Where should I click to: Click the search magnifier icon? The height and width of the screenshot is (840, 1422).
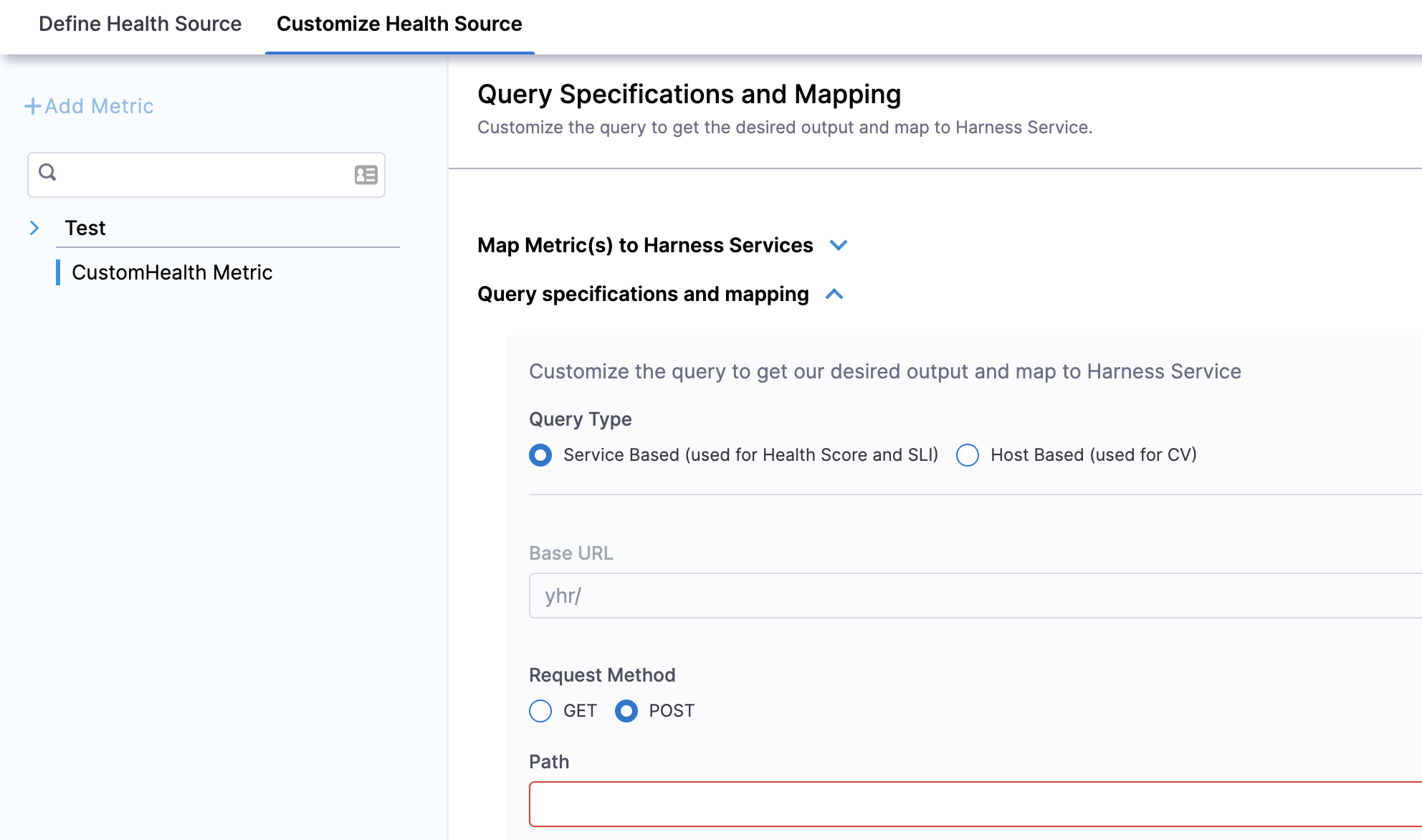point(47,173)
